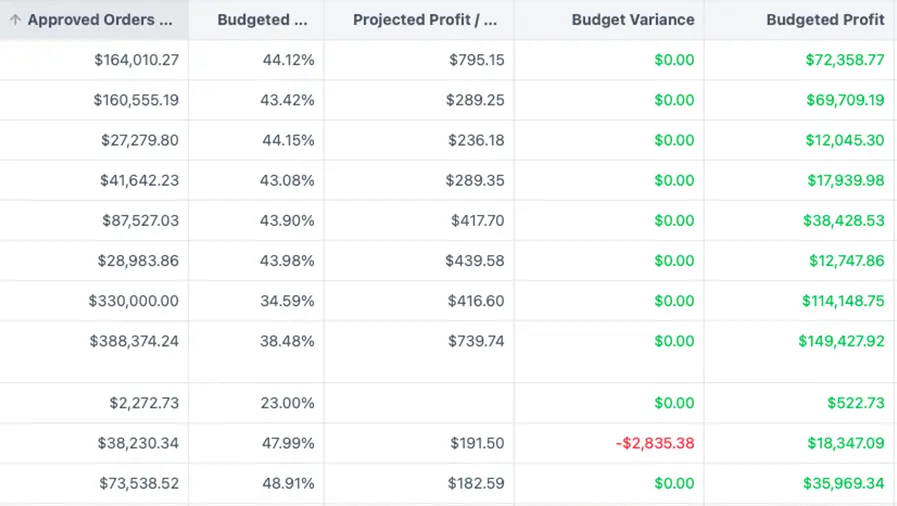Select the $164,010.27 approved orders cell
This screenshot has height=506, width=897.
point(136,60)
